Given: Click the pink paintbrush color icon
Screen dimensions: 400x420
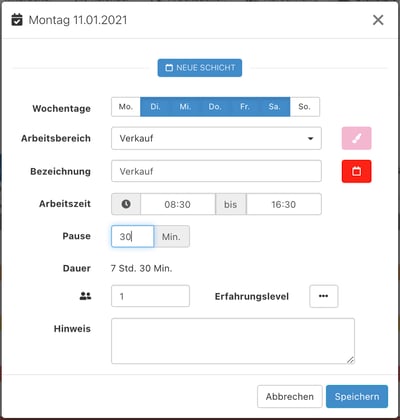Looking at the screenshot, I should click(x=356, y=138).
